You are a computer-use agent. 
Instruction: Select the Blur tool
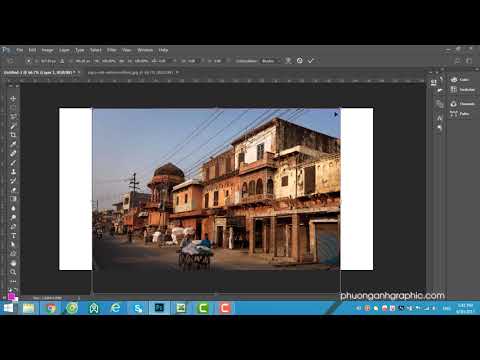click(x=13, y=208)
